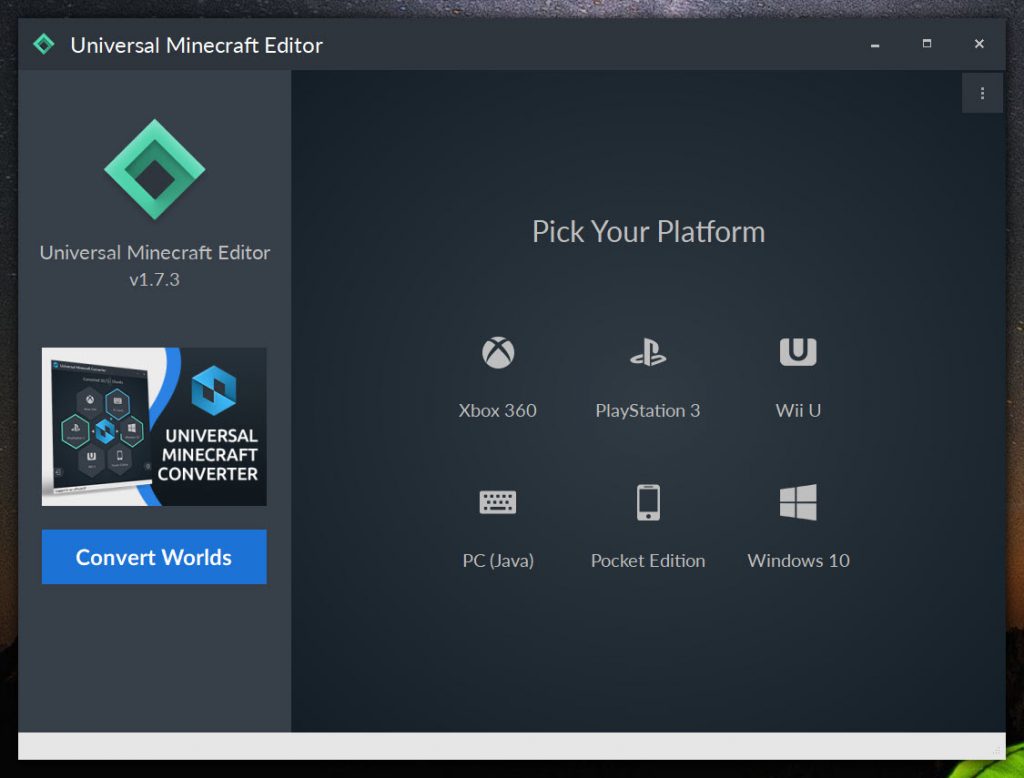The width and height of the screenshot is (1024, 778).
Task: Click the "Pocket Edition" label
Action: click(x=648, y=560)
